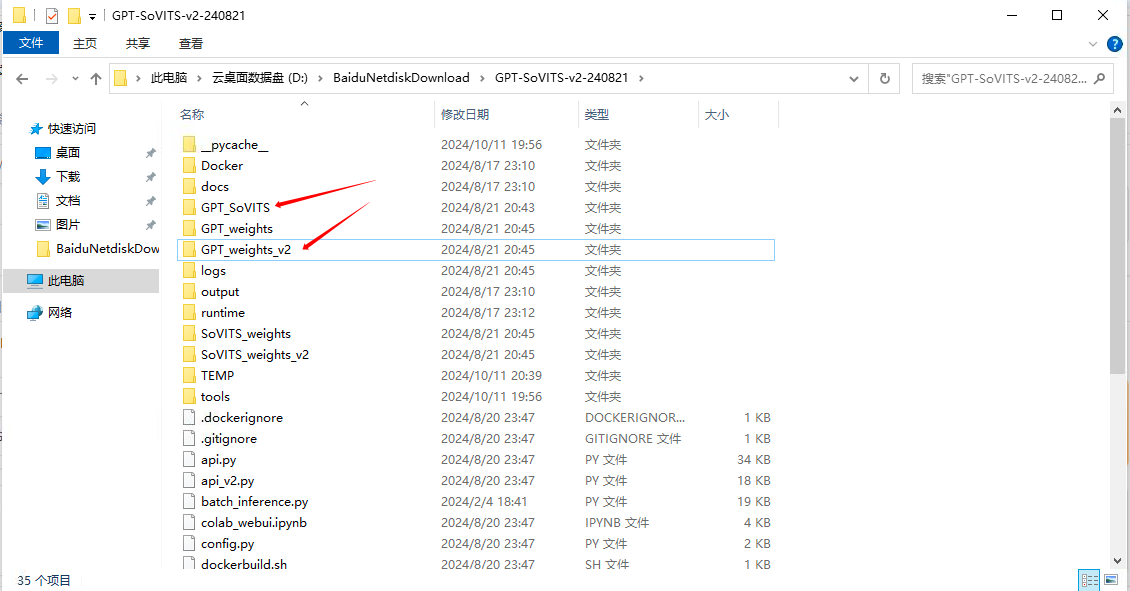Select the api_v2.py file
Viewport: 1130px width, 591px height.
coord(227,481)
